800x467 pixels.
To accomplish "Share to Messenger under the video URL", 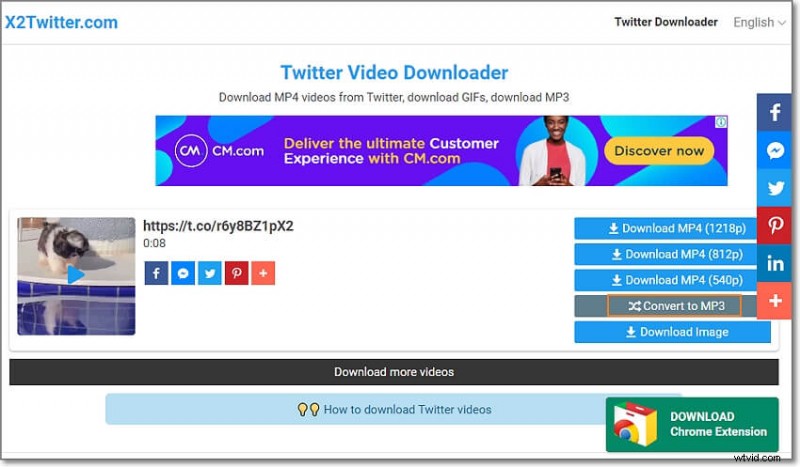I will pyautogui.click(x=183, y=273).
